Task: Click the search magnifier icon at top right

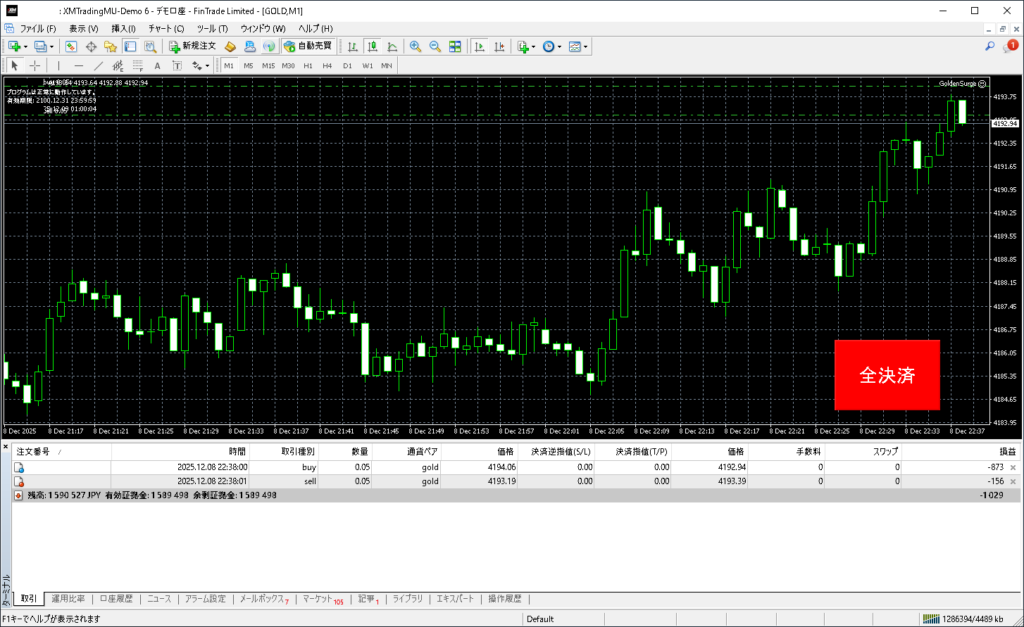Action: (990, 46)
